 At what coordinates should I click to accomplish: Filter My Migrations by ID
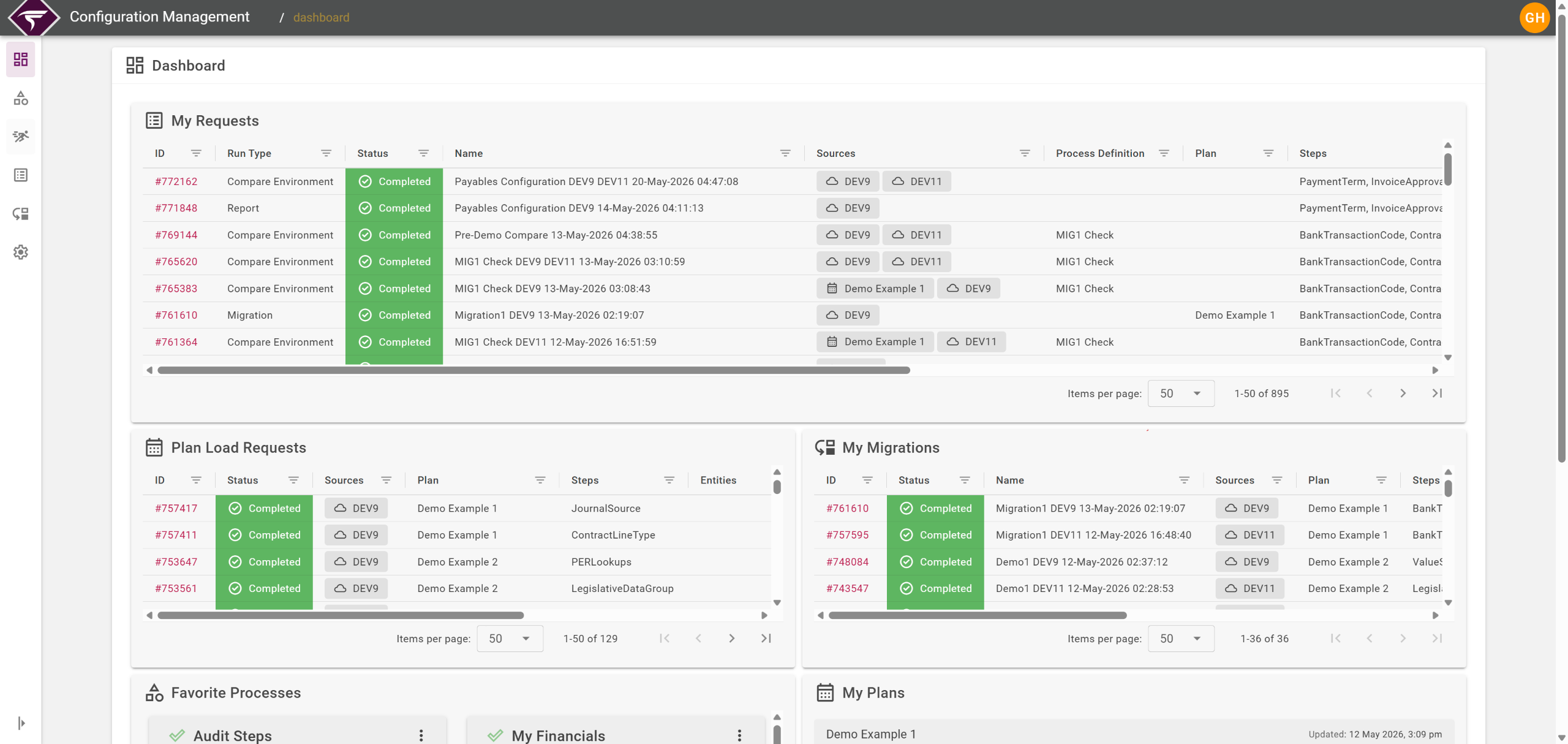(x=867, y=480)
